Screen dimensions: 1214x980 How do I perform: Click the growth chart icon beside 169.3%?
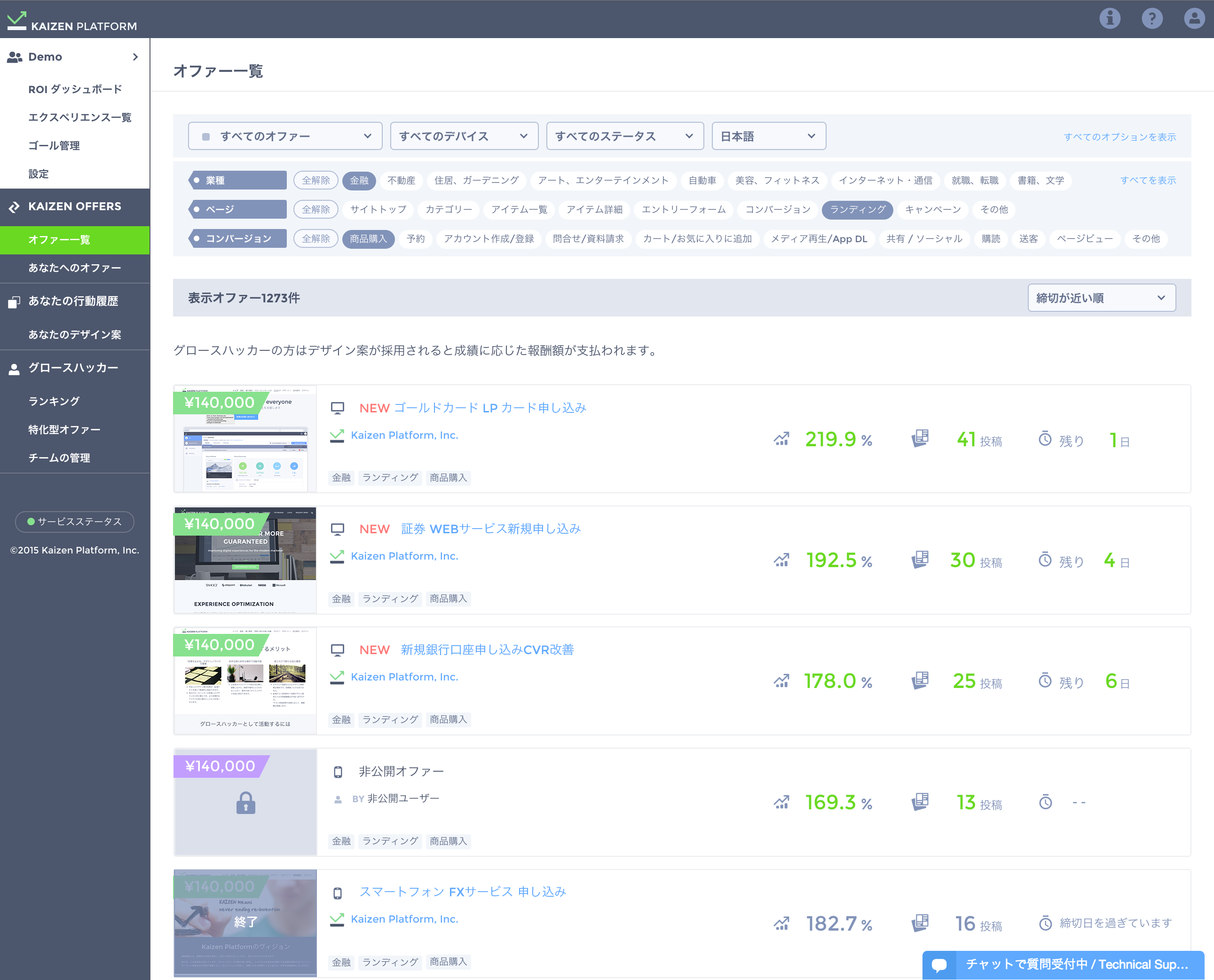coord(781,802)
